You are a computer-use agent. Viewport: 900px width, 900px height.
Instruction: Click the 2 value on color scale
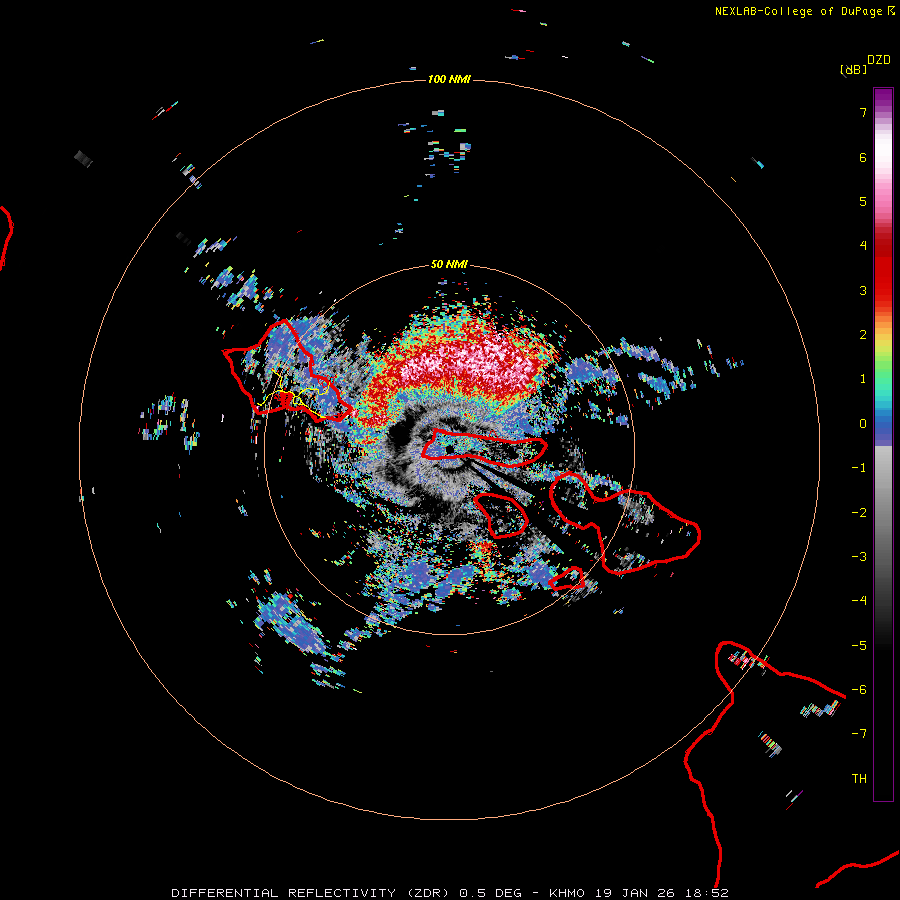pyautogui.click(x=863, y=335)
